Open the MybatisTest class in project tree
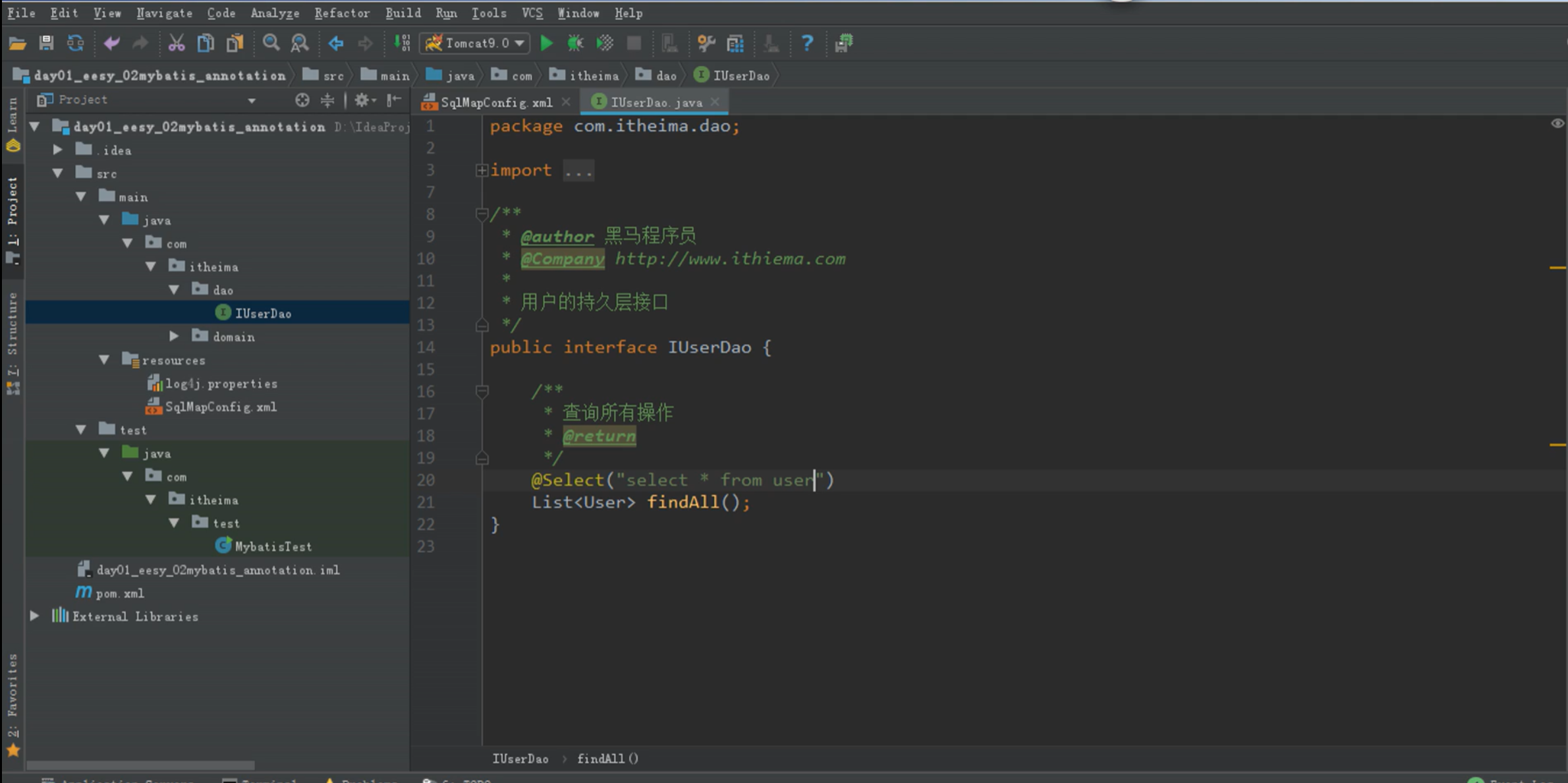Screen dimensions: 1568x783 273,546
